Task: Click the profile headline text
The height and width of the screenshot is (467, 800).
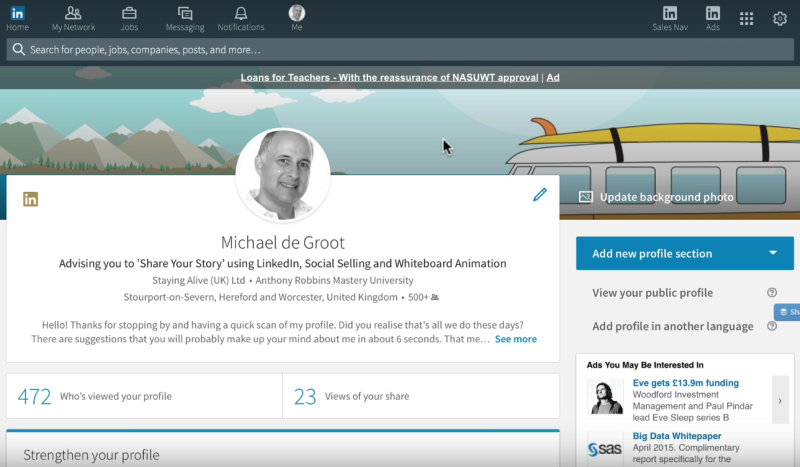Action: tap(283, 263)
